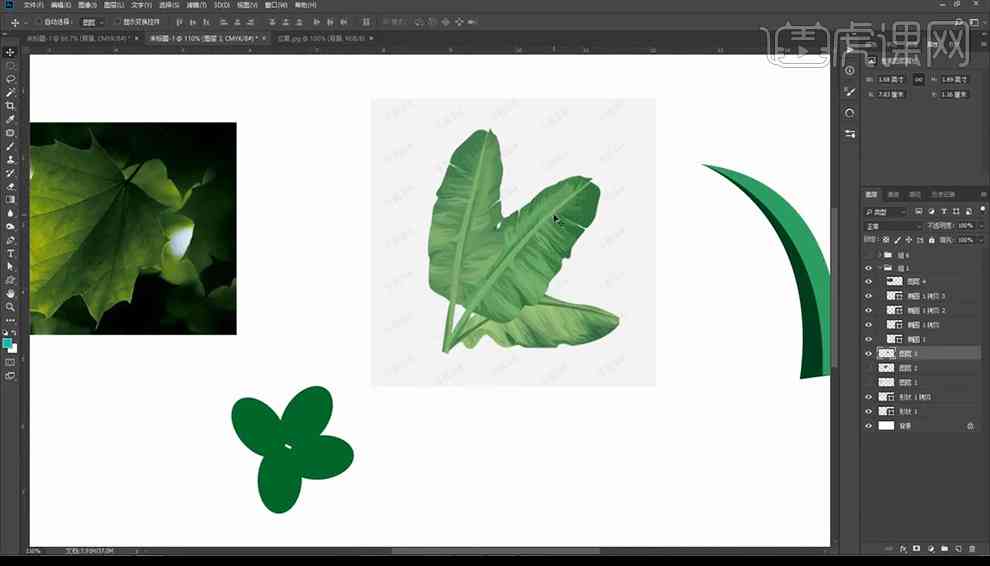The height and width of the screenshot is (566, 990).
Task: Click the Add layer style fx icon
Action: point(904,549)
